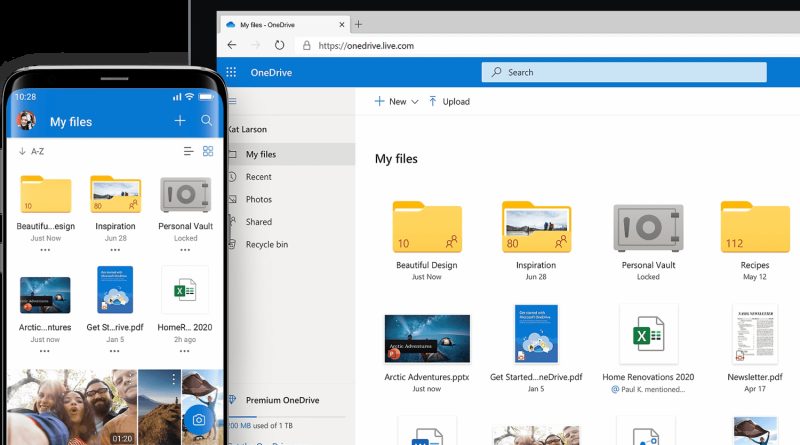Image resolution: width=800 pixels, height=445 pixels.
Task: Open Beautifu...esign folder on phone
Action: click(x=45, y=194)
